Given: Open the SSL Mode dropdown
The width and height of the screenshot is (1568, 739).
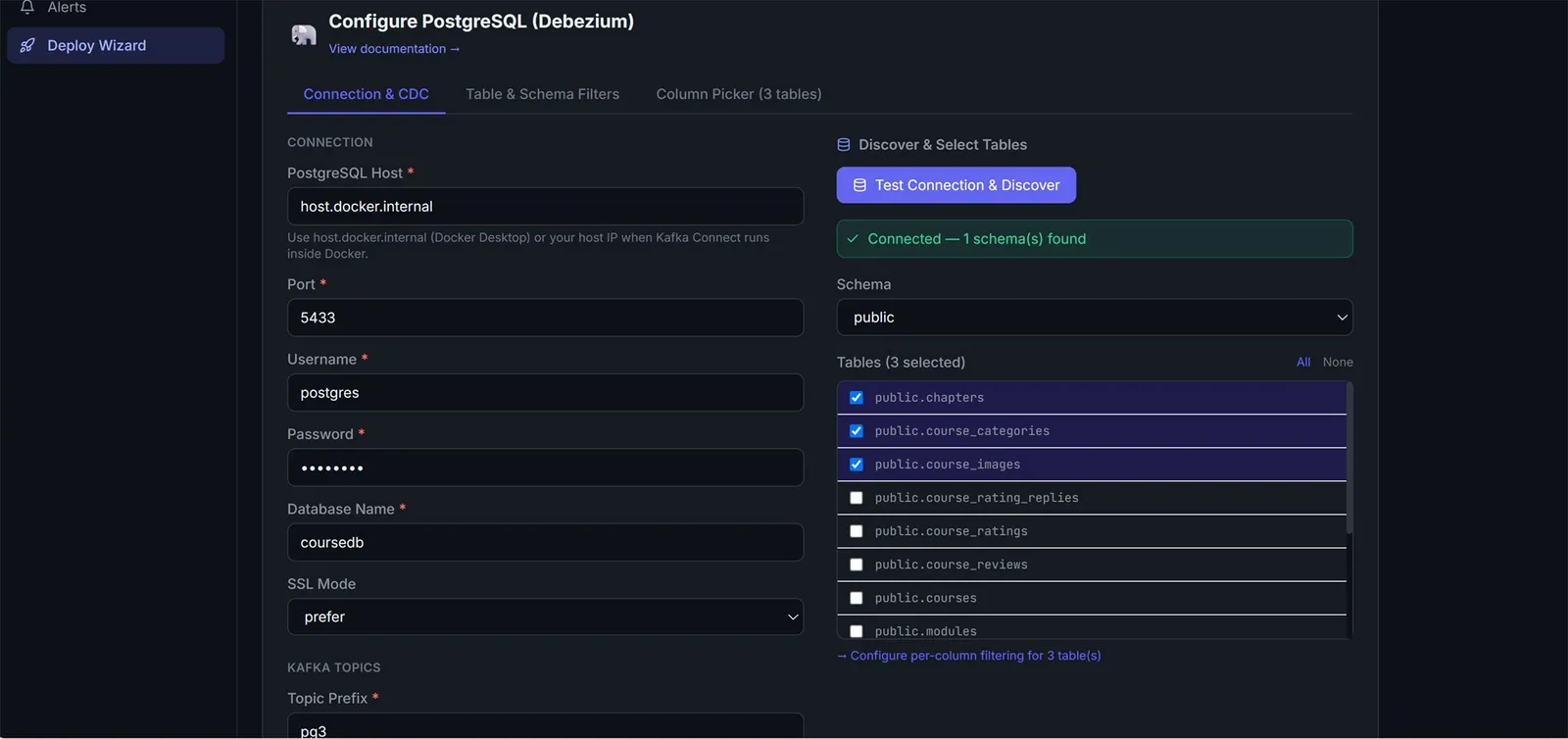Looking at the screenshot, I should tap(545, 617).
